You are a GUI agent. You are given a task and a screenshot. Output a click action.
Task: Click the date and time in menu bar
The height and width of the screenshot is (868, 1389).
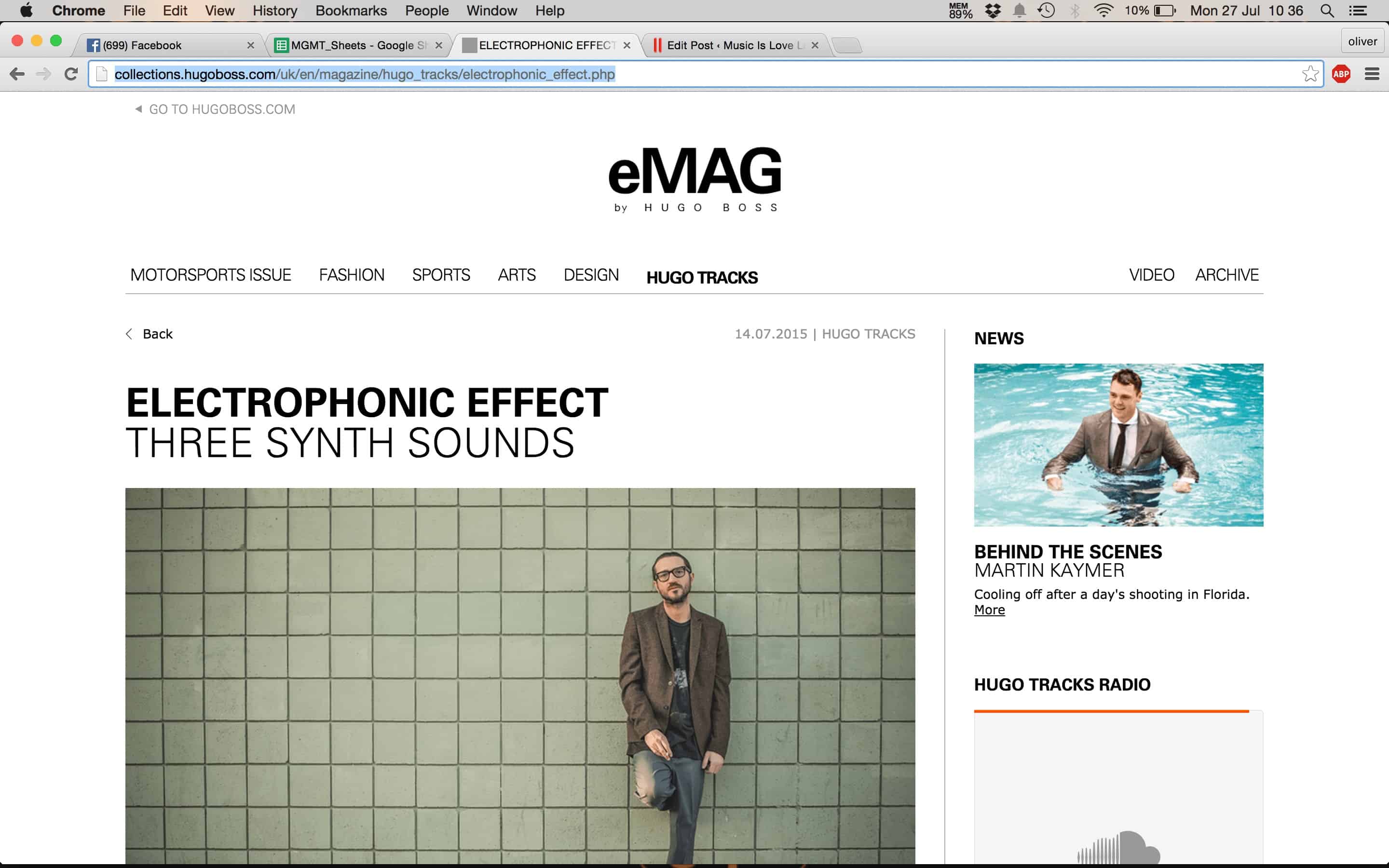coord(1247,10)
